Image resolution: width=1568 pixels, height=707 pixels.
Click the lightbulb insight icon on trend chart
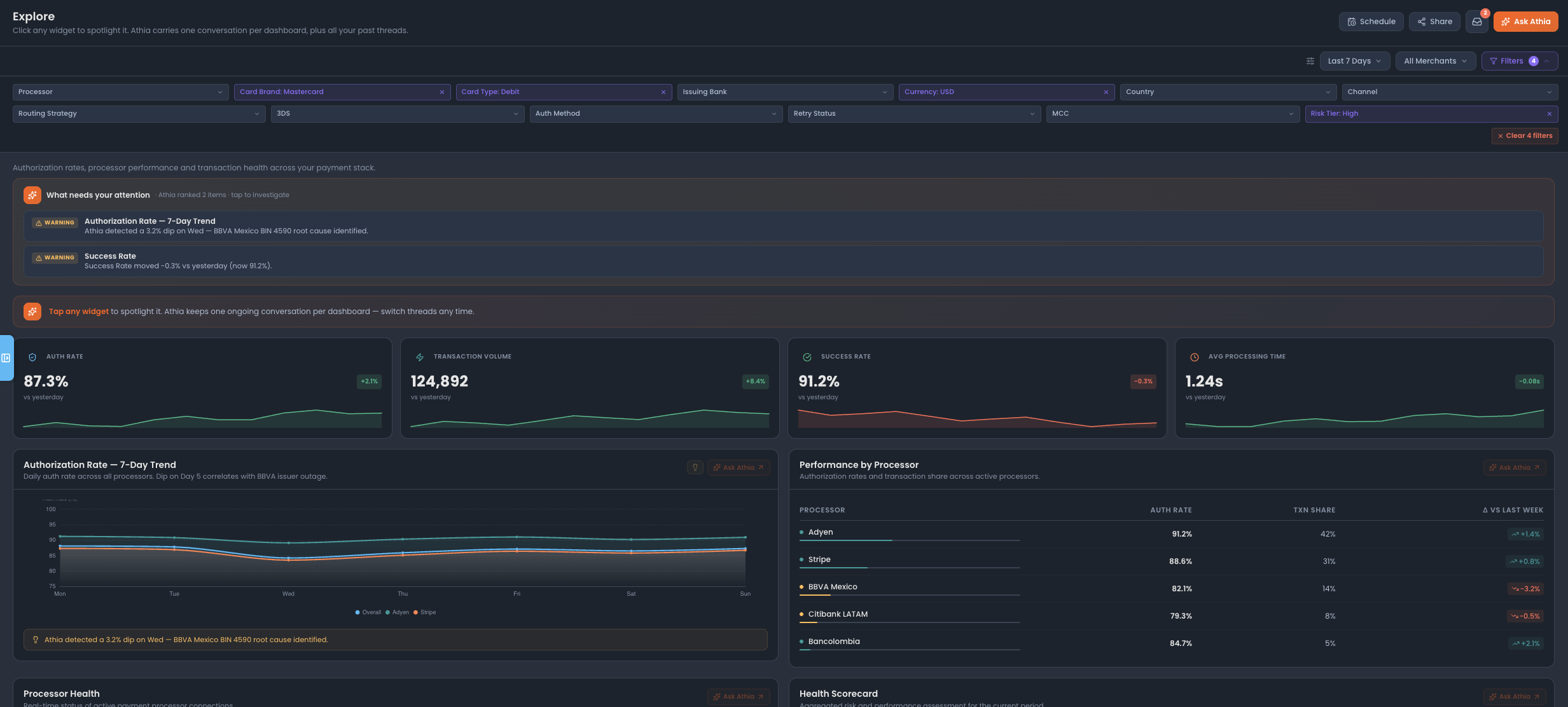(x=695, y=467)
